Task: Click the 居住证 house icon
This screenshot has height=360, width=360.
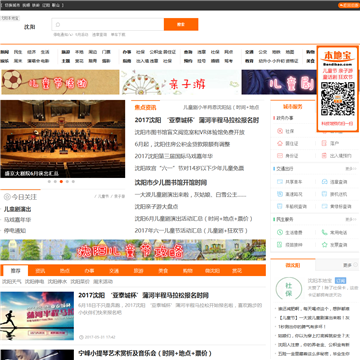Action: click(x=280, y=143)
